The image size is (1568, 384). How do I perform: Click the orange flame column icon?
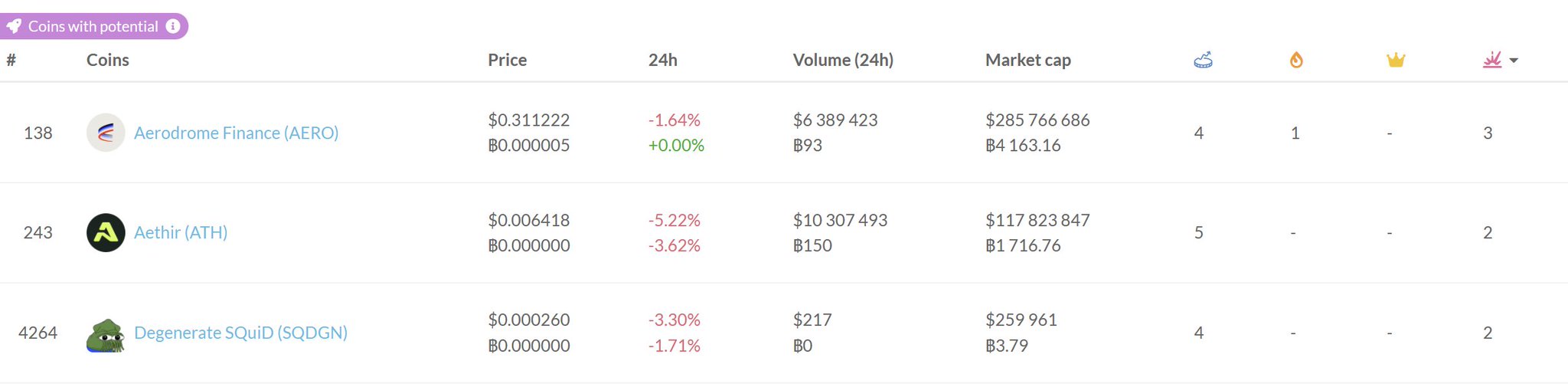coord(1296,60)
